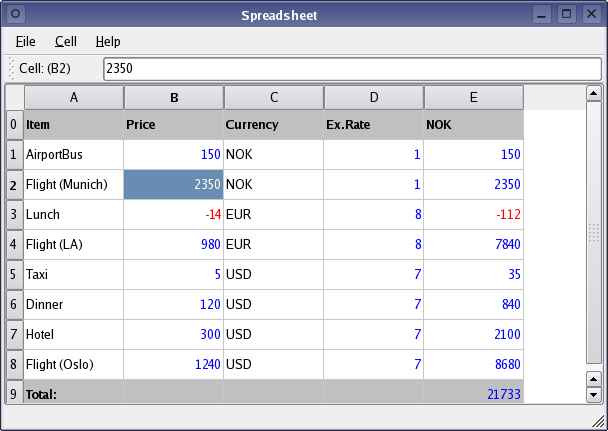
Task: Open the File menu
Action: click(26, 41)
